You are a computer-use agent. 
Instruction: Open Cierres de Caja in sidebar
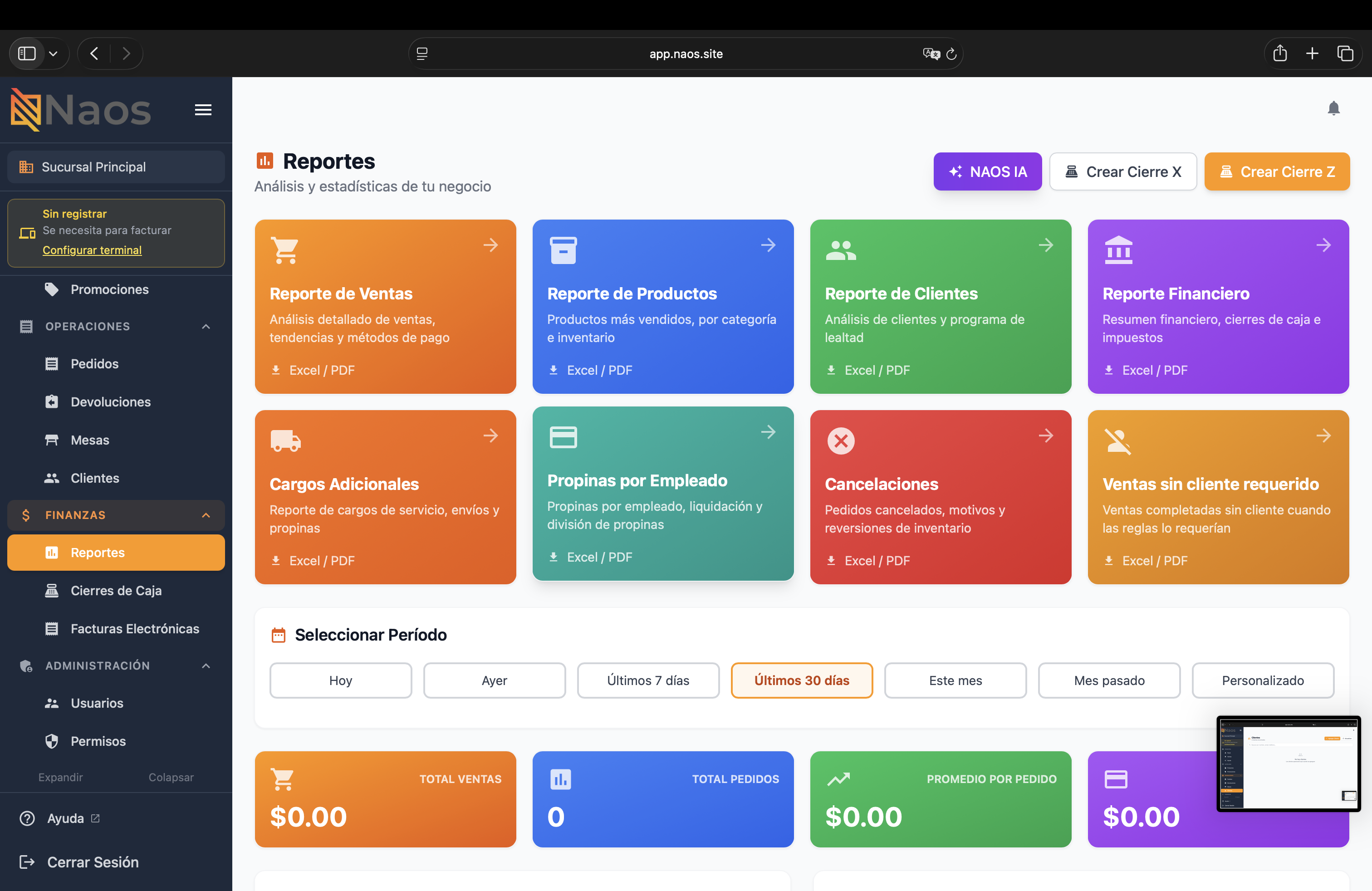116,590
